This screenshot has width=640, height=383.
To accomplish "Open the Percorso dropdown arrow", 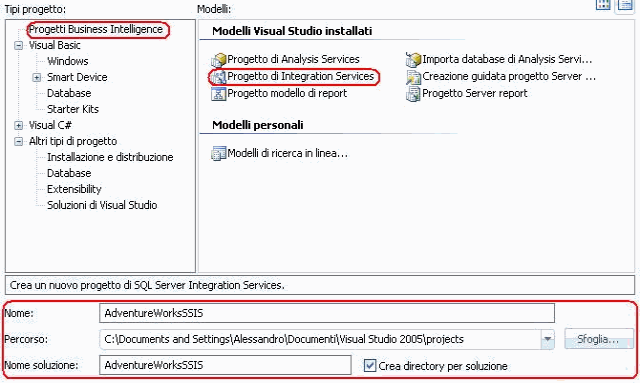I will 547,339.
